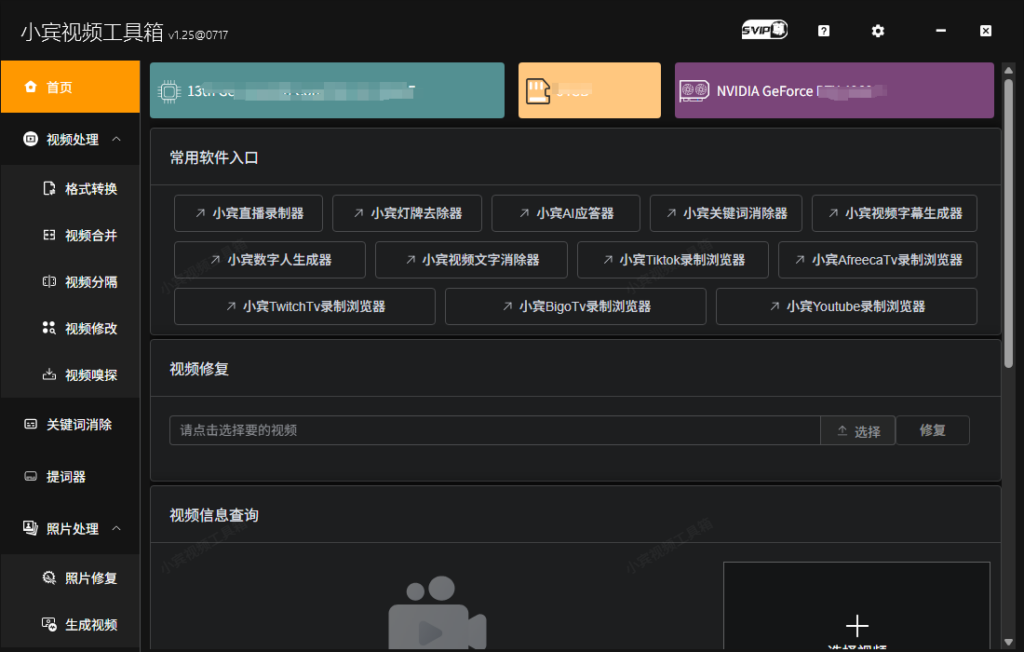The width and height of the screenshot is (1024, 652).
Task: Click the 视频修改 grid icon
Action: click(49, 328)
